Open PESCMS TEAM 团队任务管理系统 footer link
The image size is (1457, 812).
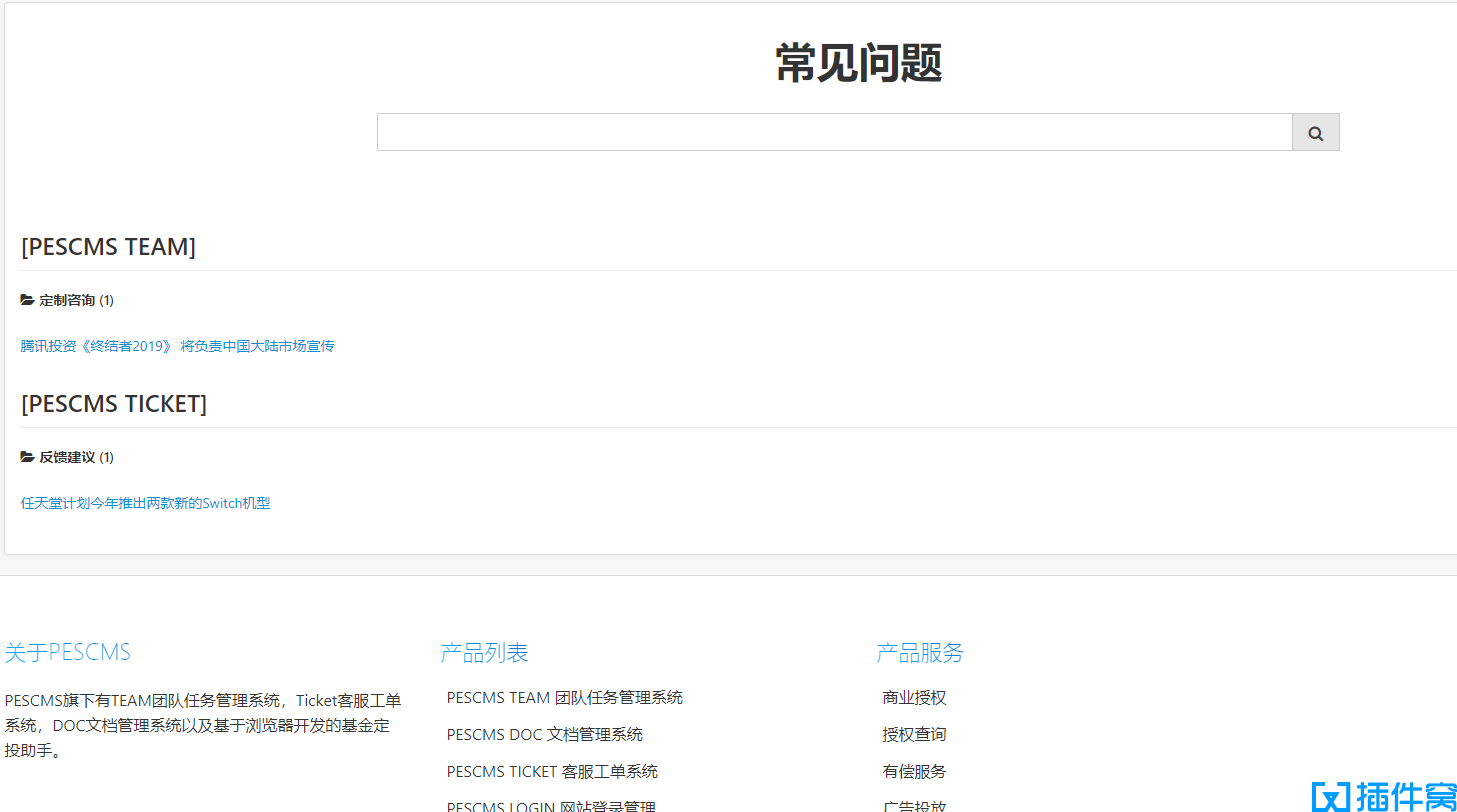click(565, 697)
